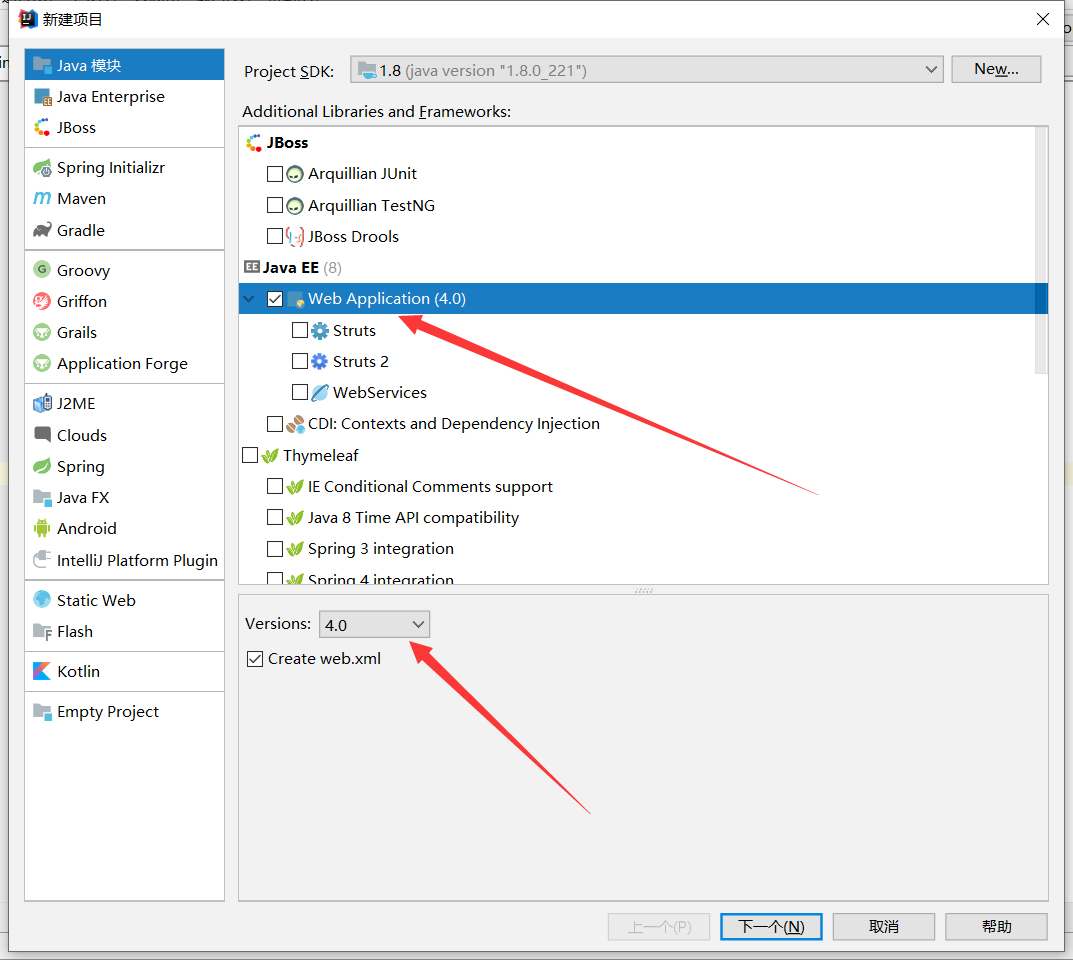Select the Maven 'm' icon
1073x960 pixels.
point(42,198)
